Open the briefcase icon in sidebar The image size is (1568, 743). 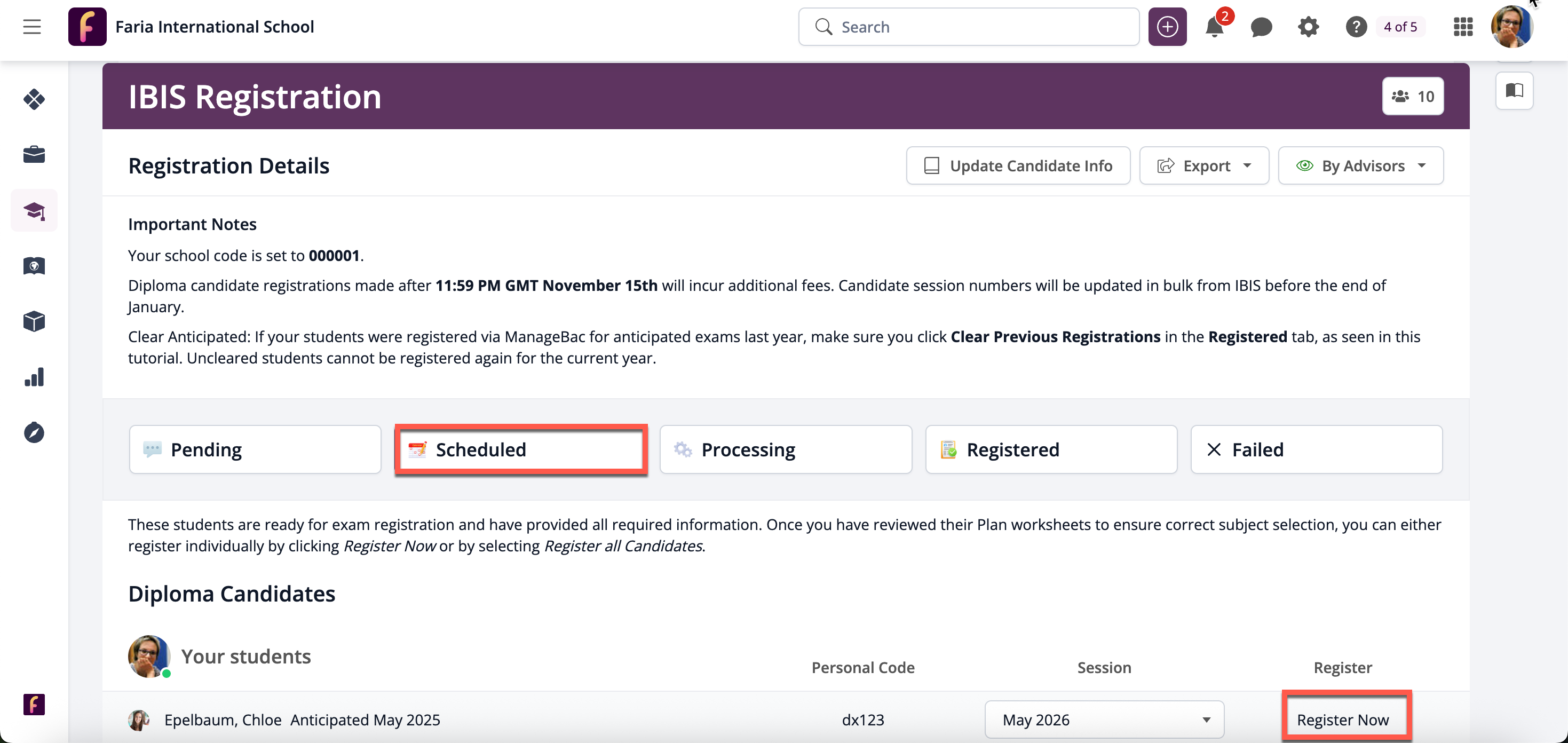pyautogui.click(x=34, y=155)
